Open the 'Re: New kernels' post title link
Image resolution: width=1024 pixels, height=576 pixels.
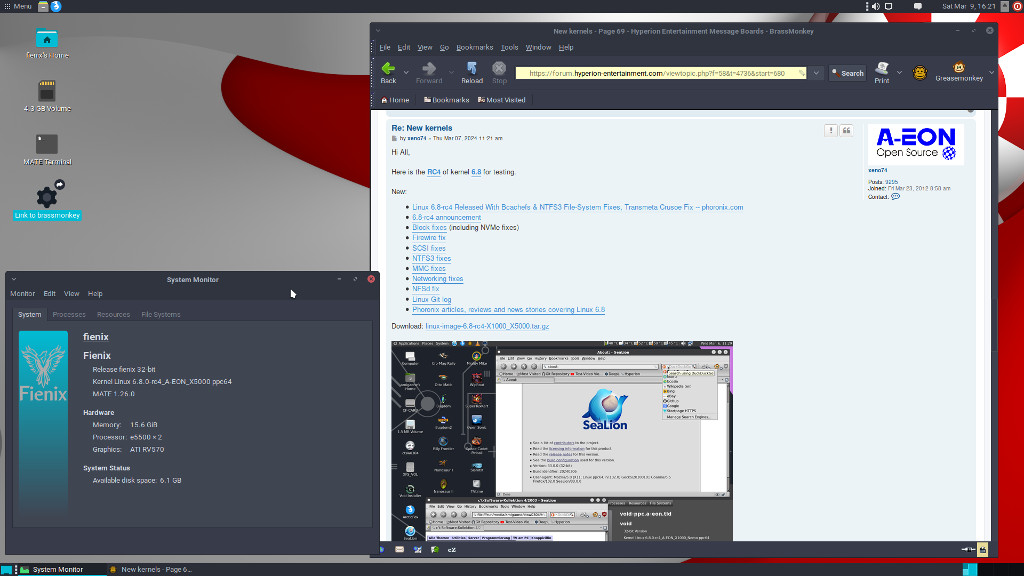(421, 128)
